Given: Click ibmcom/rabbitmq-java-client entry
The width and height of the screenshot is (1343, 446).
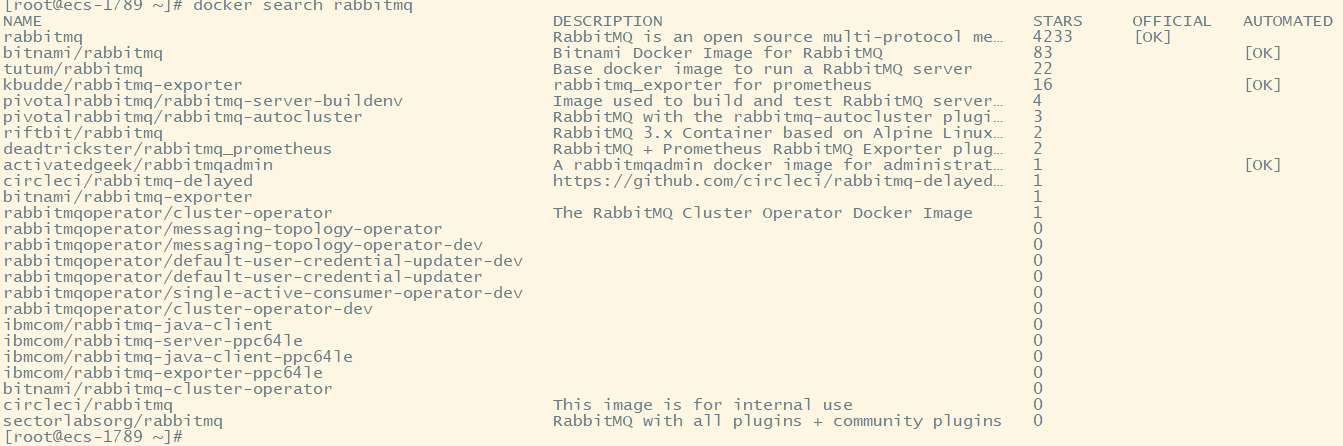Looking at the screenshot, I should pos(138,325).
